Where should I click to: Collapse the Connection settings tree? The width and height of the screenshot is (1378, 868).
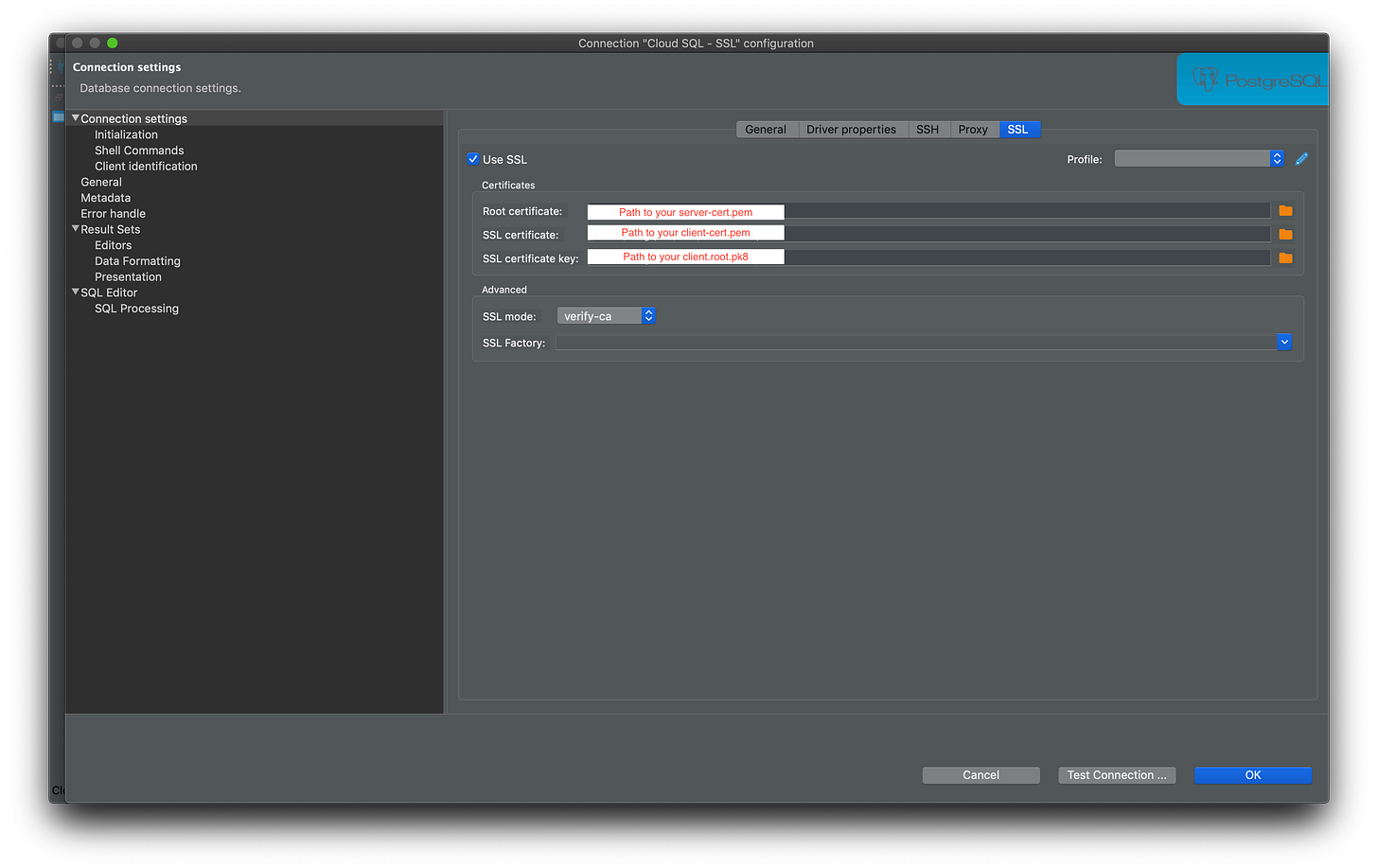click(x=76, y=117)
